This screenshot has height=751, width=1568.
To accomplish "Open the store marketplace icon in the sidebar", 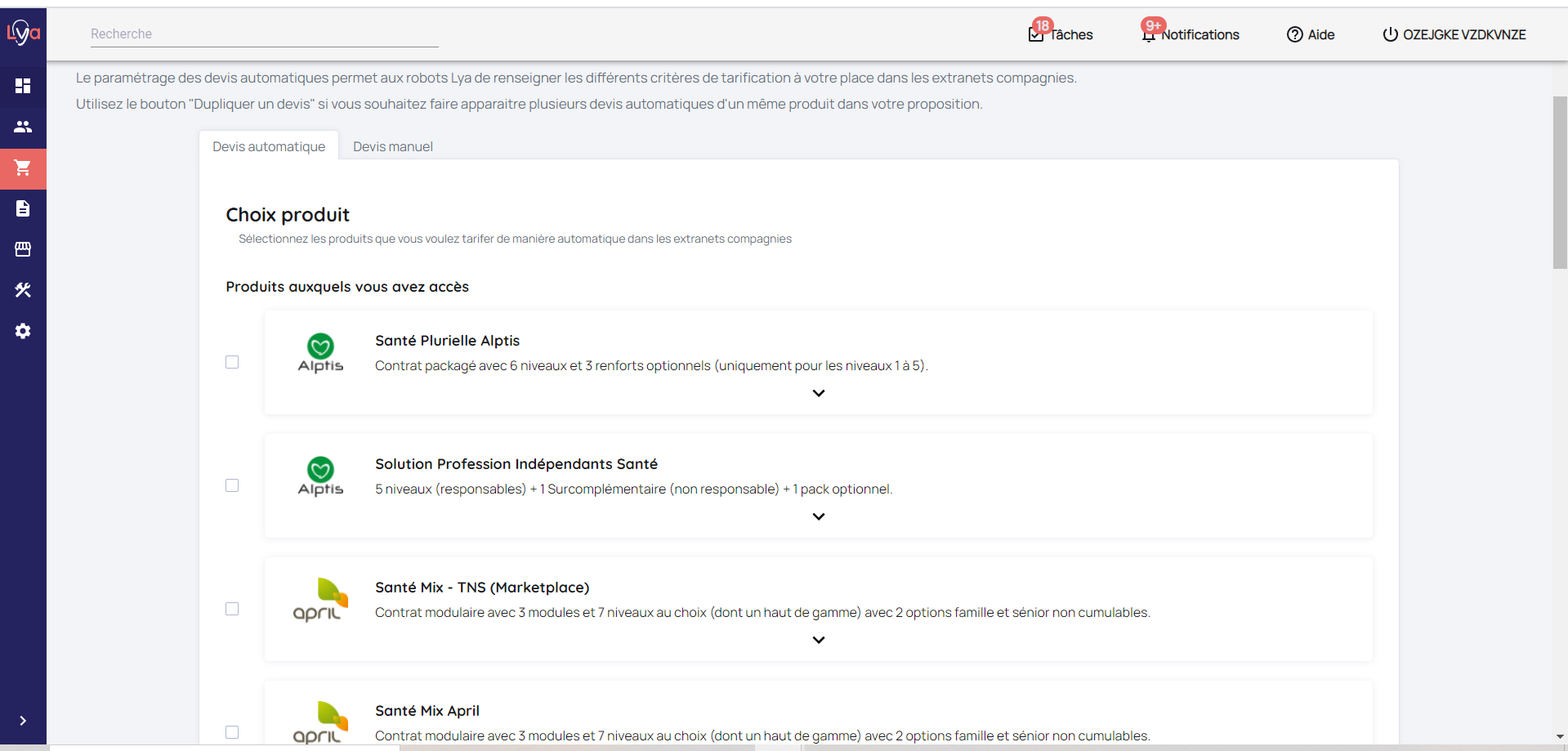I will tap(23, 249).
